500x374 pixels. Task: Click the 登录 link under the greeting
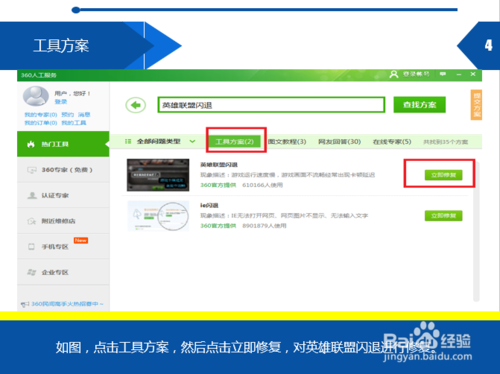61,101
